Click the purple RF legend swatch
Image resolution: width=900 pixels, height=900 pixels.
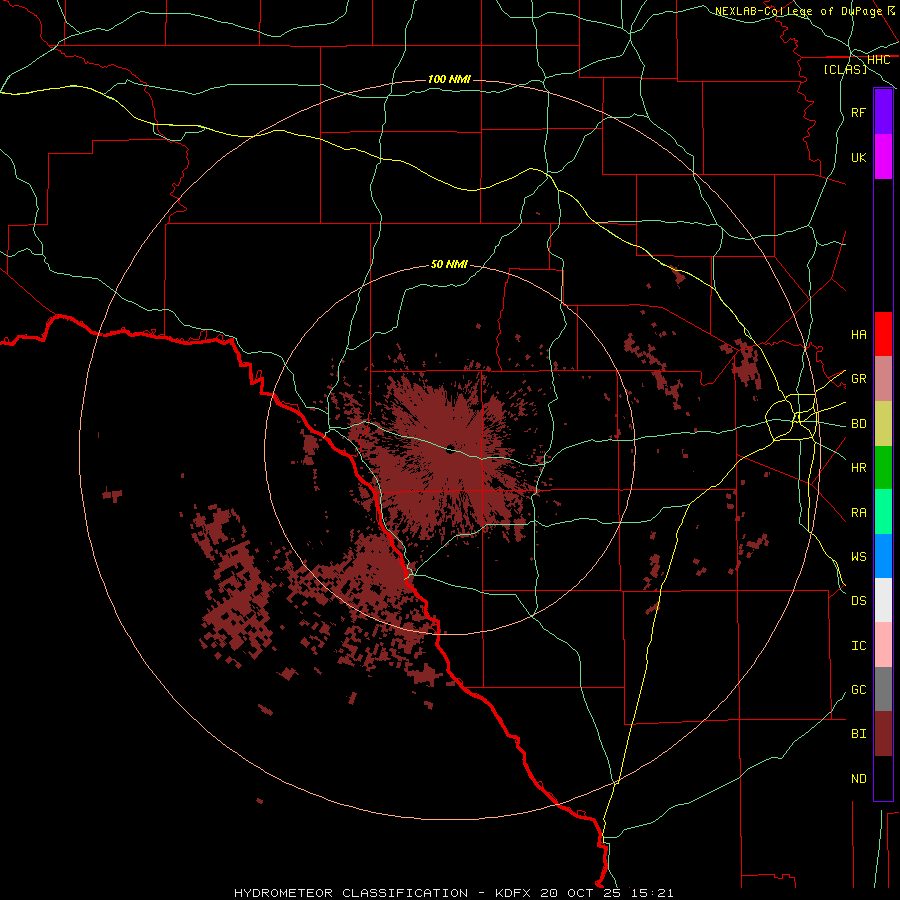click(x=883, y=112)
